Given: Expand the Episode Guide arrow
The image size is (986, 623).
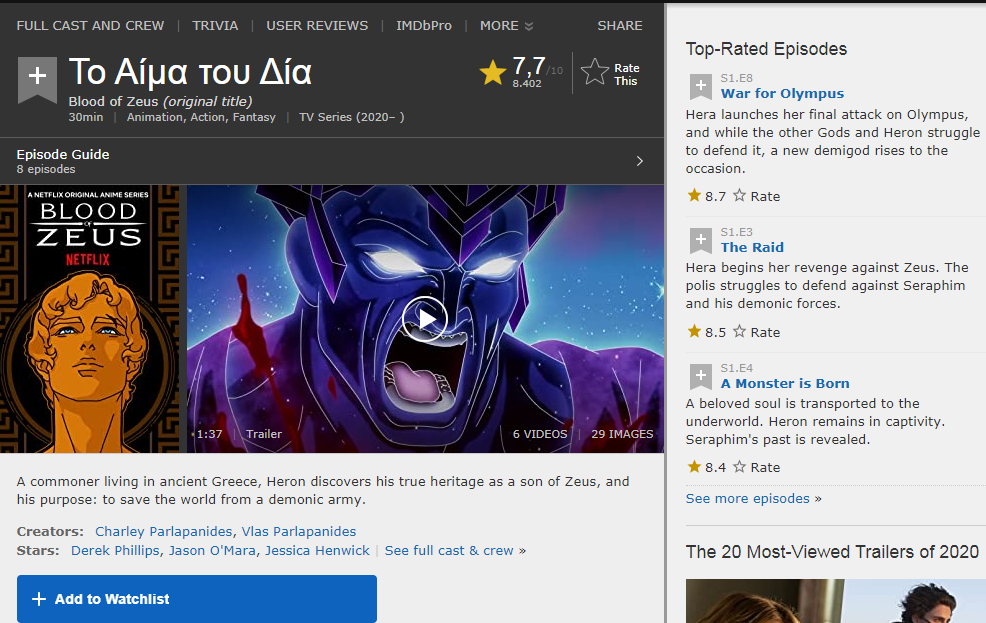Looking at the screenshot, I should 640,161.
